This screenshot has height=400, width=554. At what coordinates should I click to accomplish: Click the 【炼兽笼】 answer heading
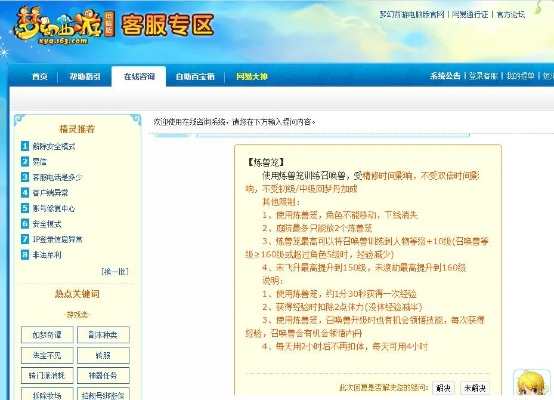(x=265, y=162)
